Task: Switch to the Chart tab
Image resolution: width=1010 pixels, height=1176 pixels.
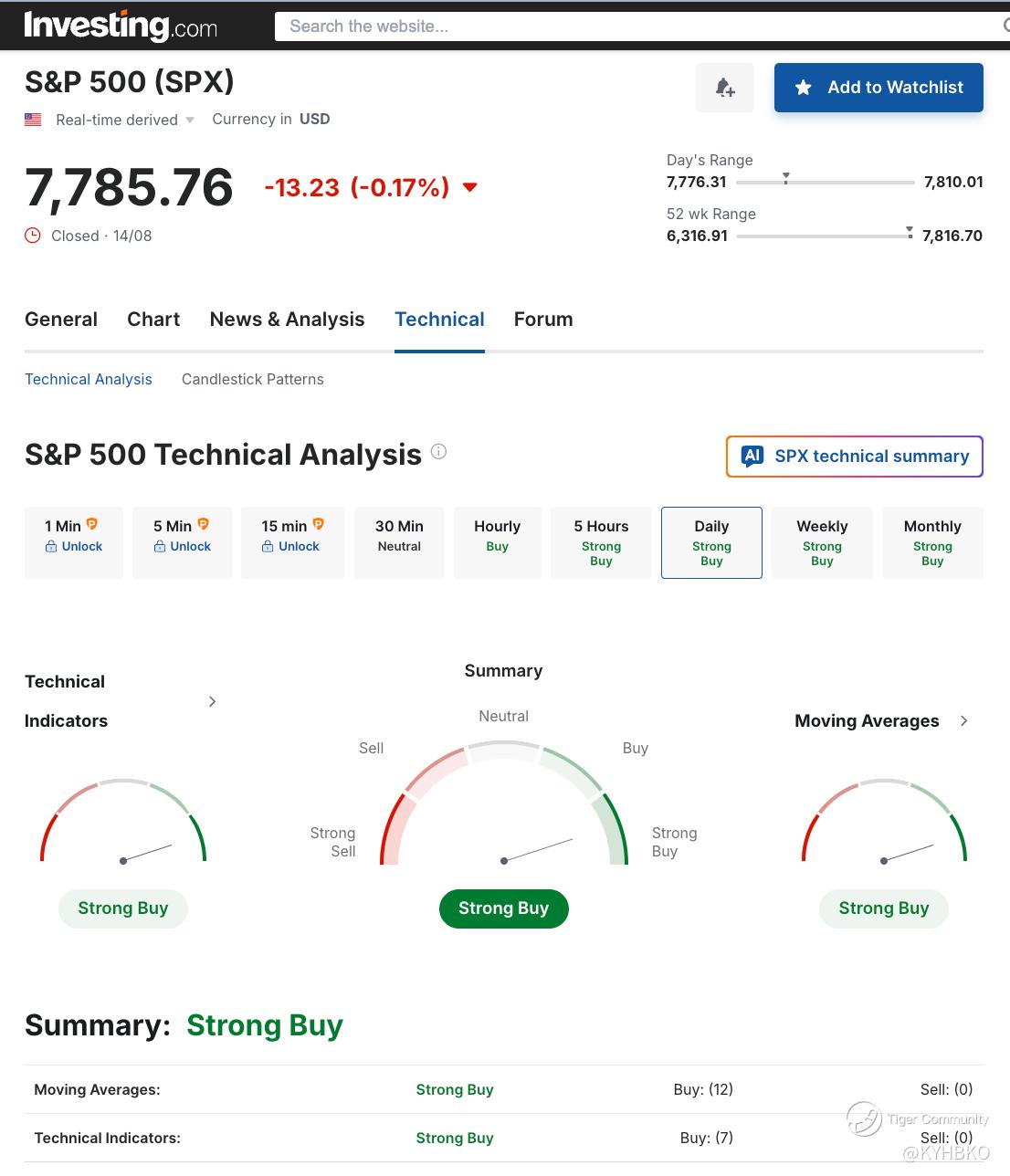Action: [153, 319]
